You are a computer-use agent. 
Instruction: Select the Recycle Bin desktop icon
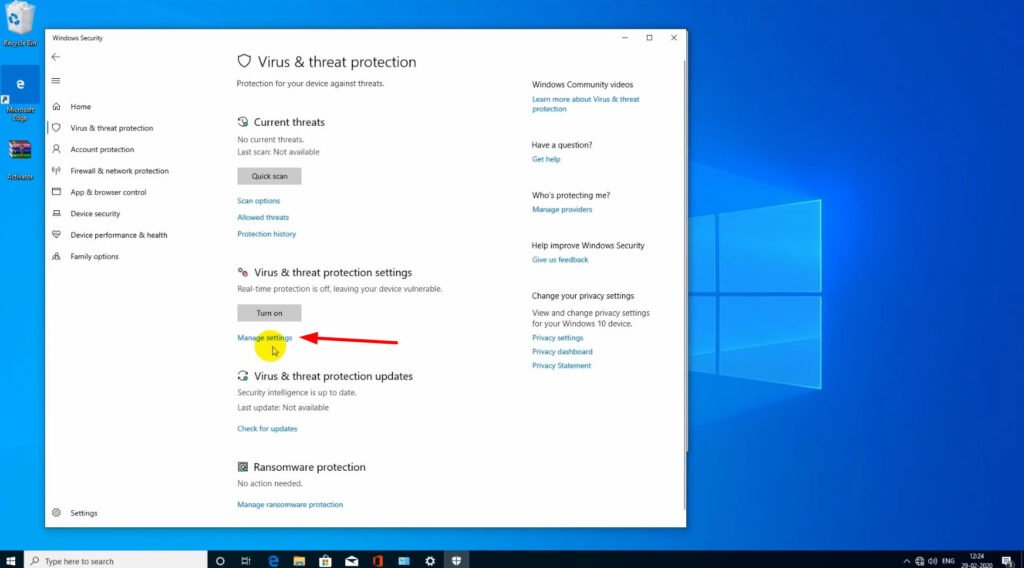click(x=20, y=25)
